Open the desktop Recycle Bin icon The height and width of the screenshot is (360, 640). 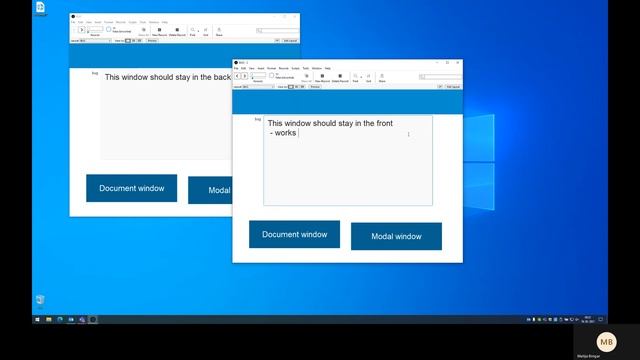[x=40, y=301]
